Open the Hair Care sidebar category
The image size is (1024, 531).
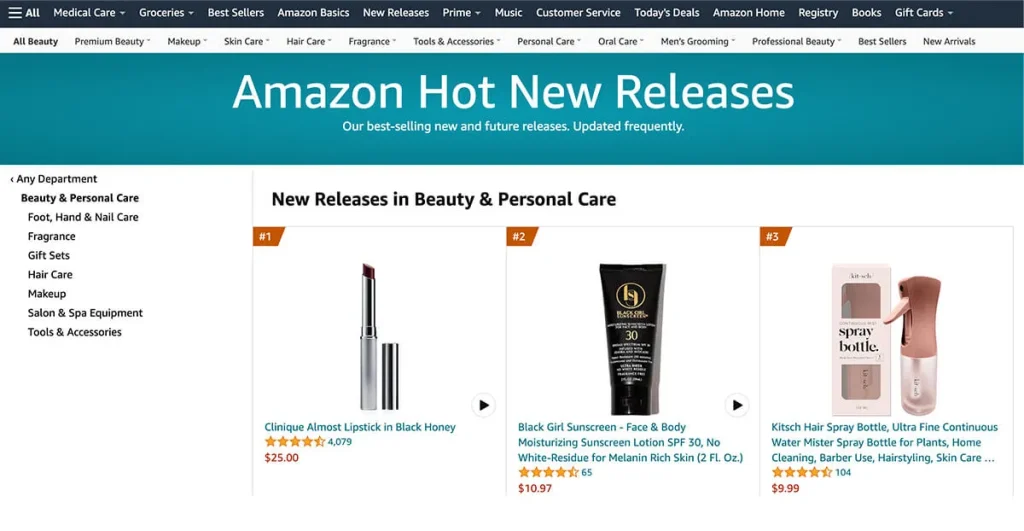pyautogui.click(x=50, y=275)
